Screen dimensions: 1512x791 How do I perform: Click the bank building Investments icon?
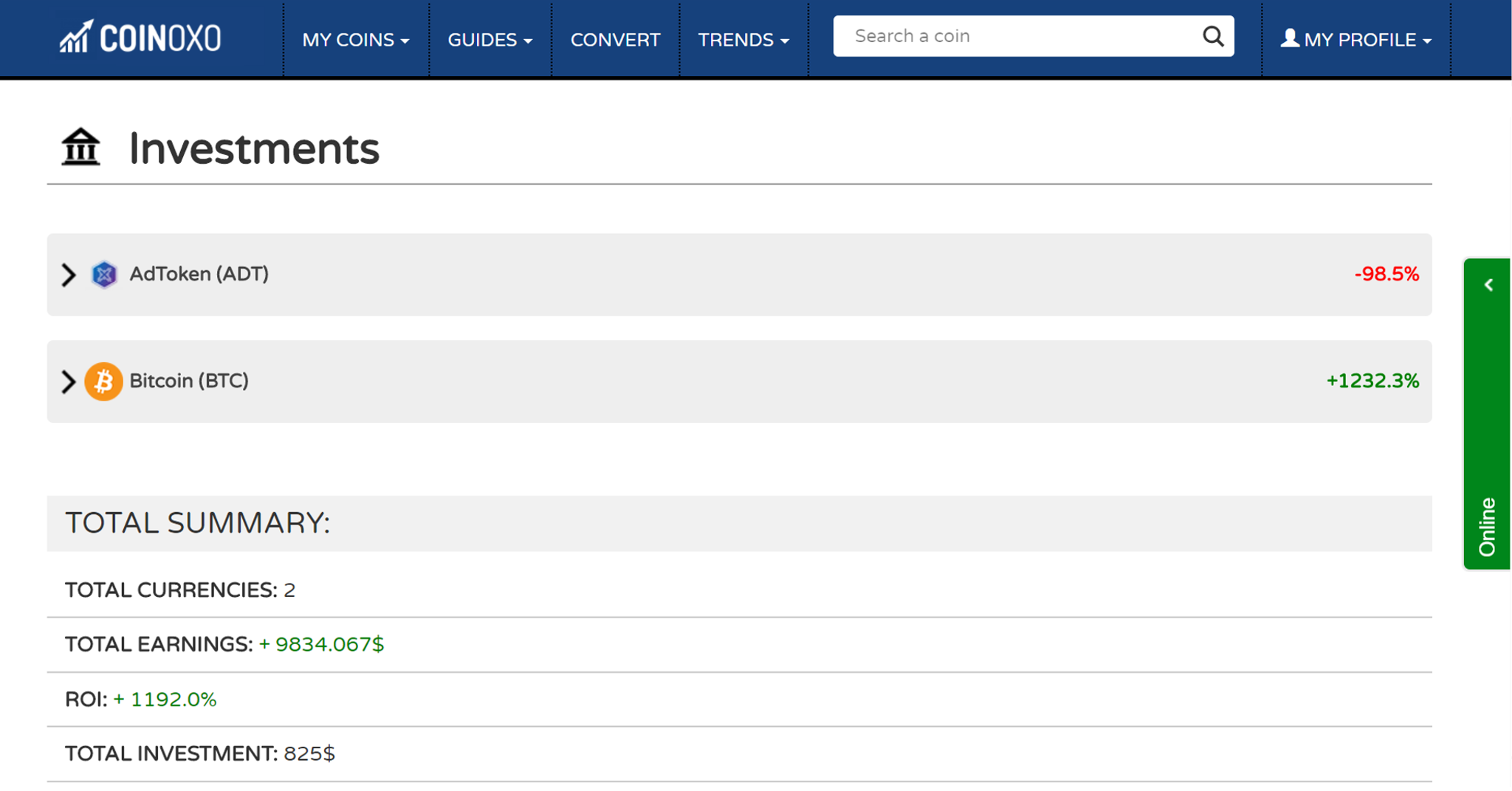[x=80, y=147]
